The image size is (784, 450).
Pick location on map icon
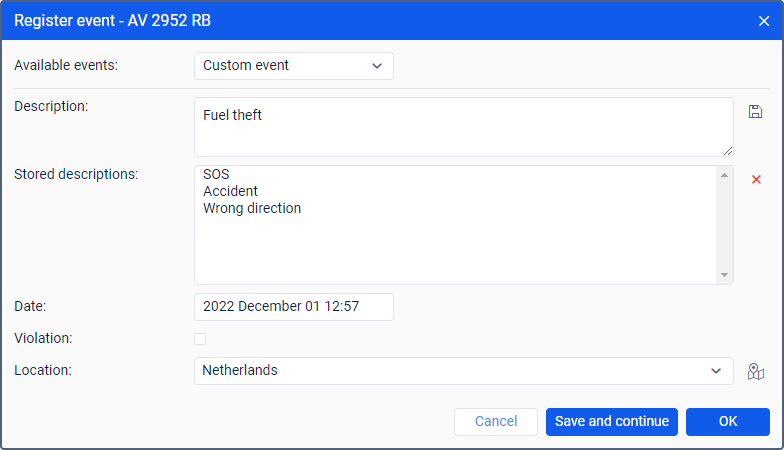tap(756, 372)
